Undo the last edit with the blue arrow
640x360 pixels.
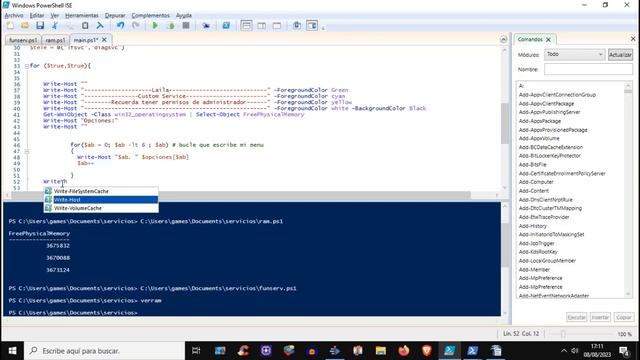pyautogui.click(x=120, y=26)
